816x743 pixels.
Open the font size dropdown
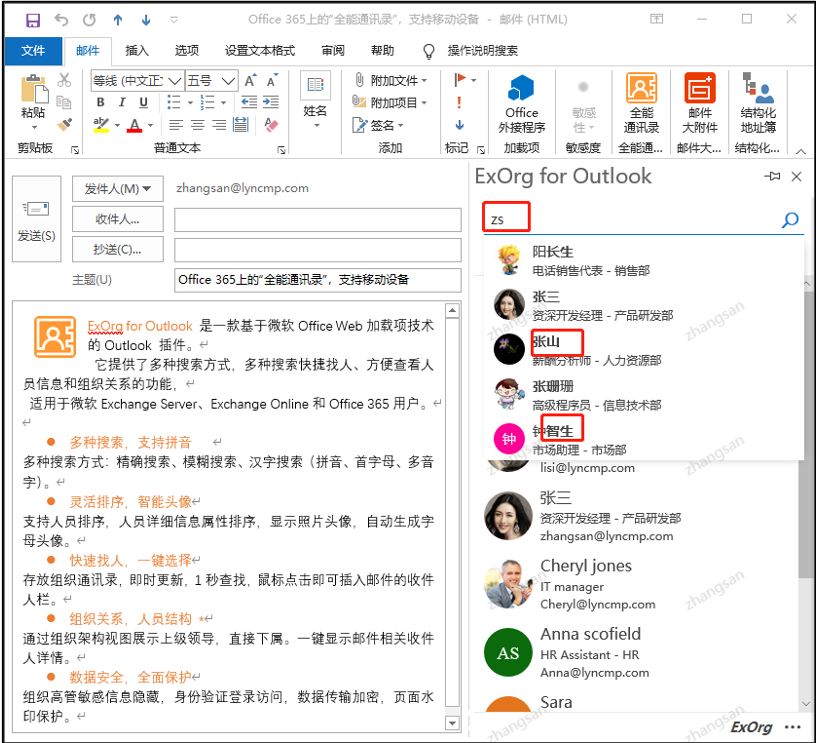pos(228,81)
